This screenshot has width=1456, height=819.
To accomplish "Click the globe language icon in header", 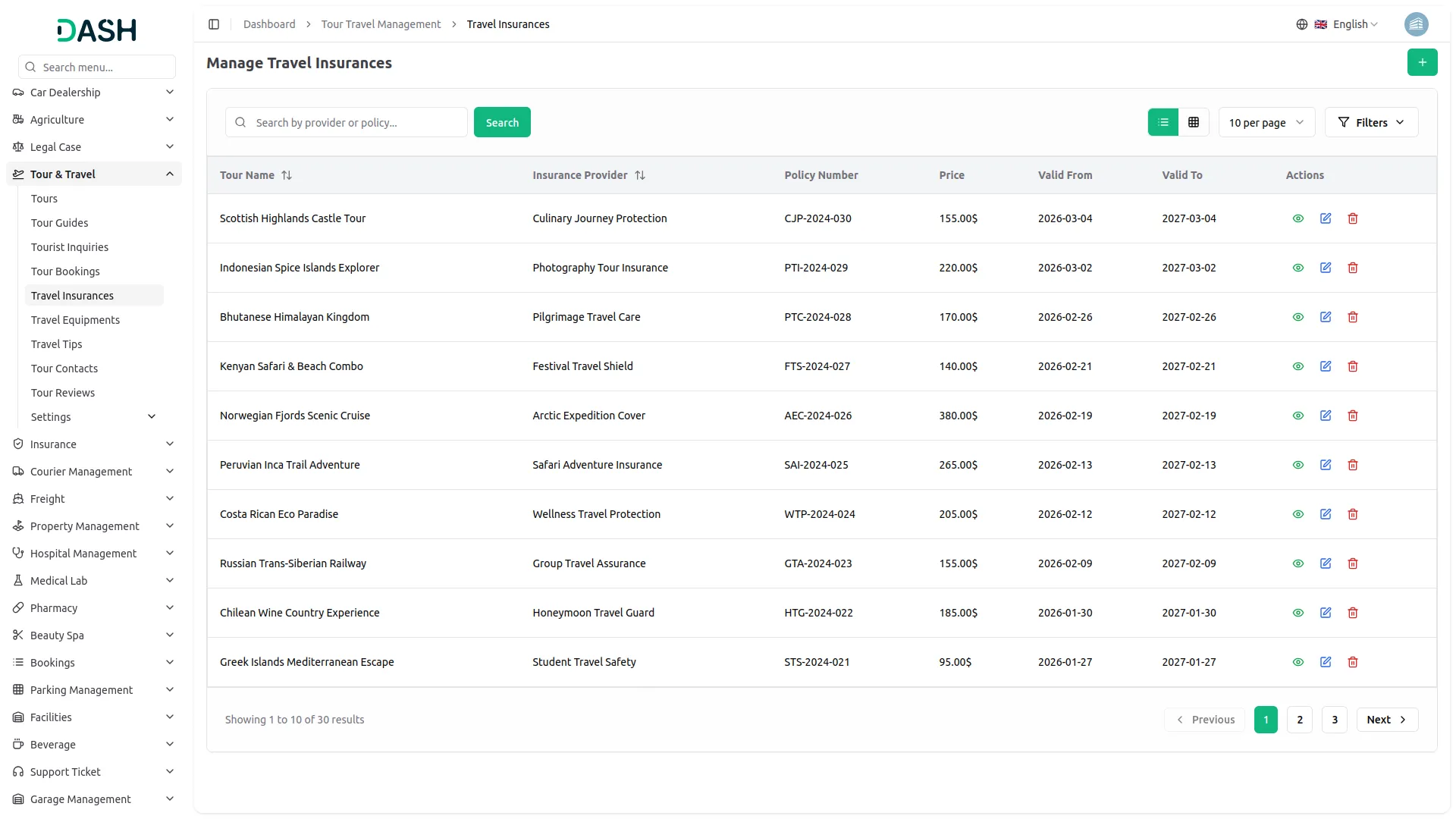I will 1302,24.
